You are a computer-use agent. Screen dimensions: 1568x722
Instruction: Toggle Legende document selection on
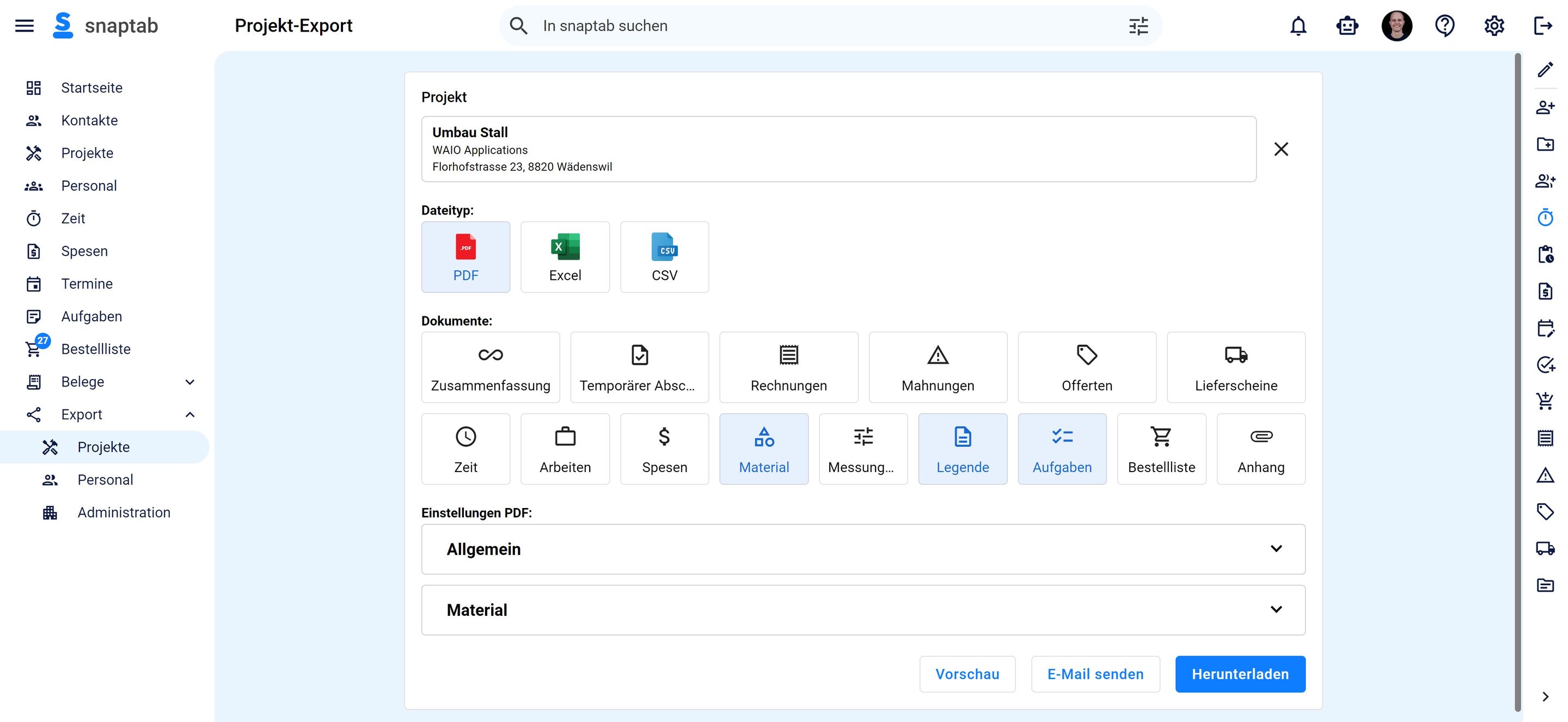(x=963, y=449)
